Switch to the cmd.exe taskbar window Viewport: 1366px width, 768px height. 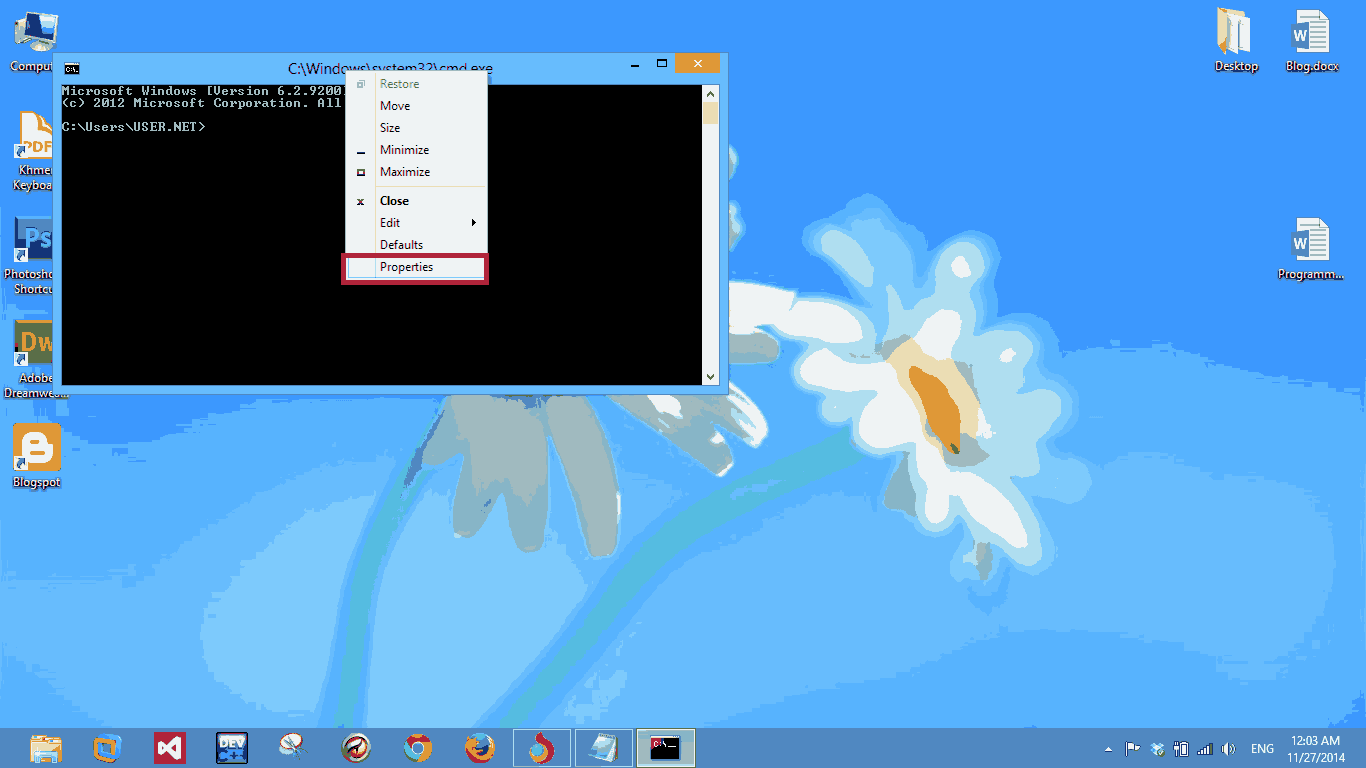click(665, 747)
